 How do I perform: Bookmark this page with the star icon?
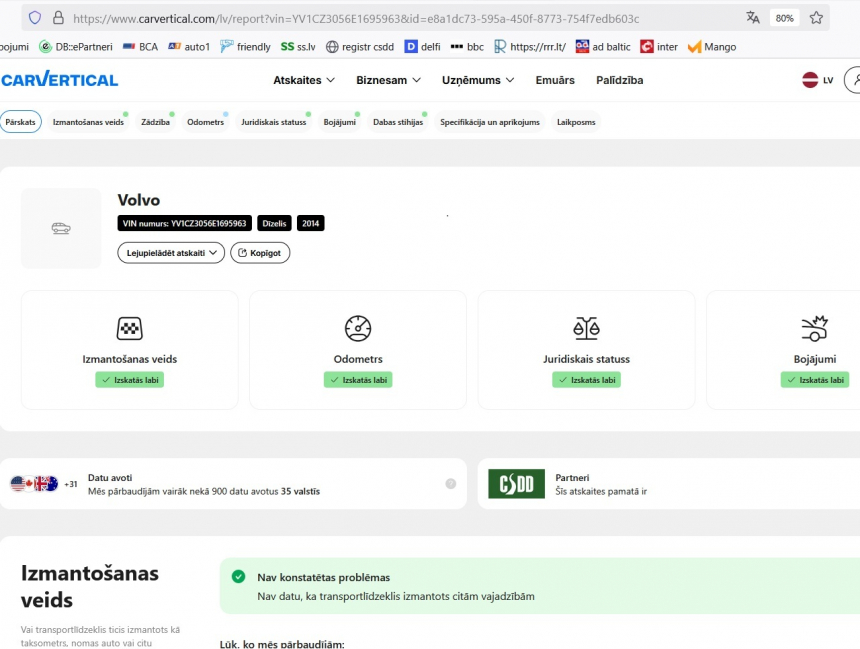[x=816, y=18]
